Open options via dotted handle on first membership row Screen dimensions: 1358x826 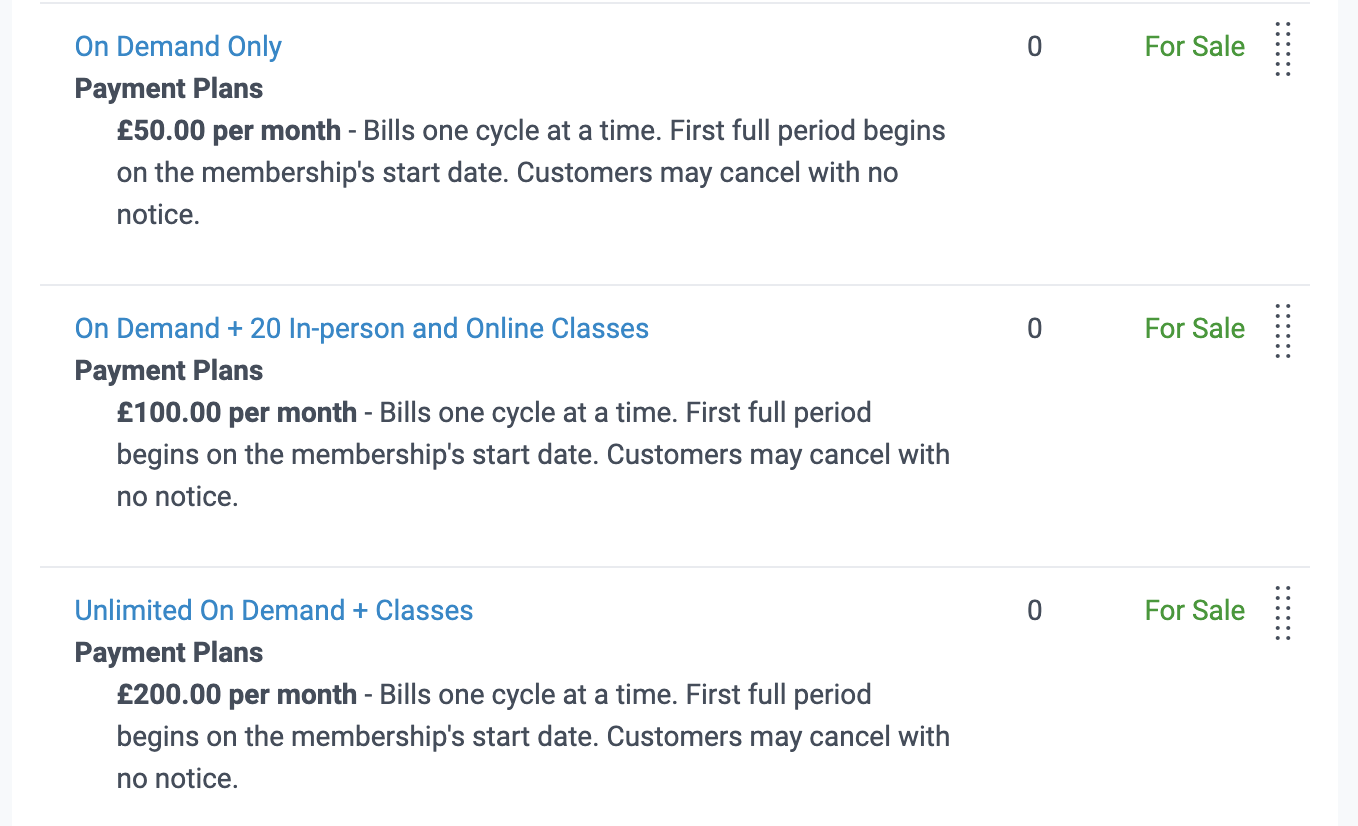point(1284,47)
